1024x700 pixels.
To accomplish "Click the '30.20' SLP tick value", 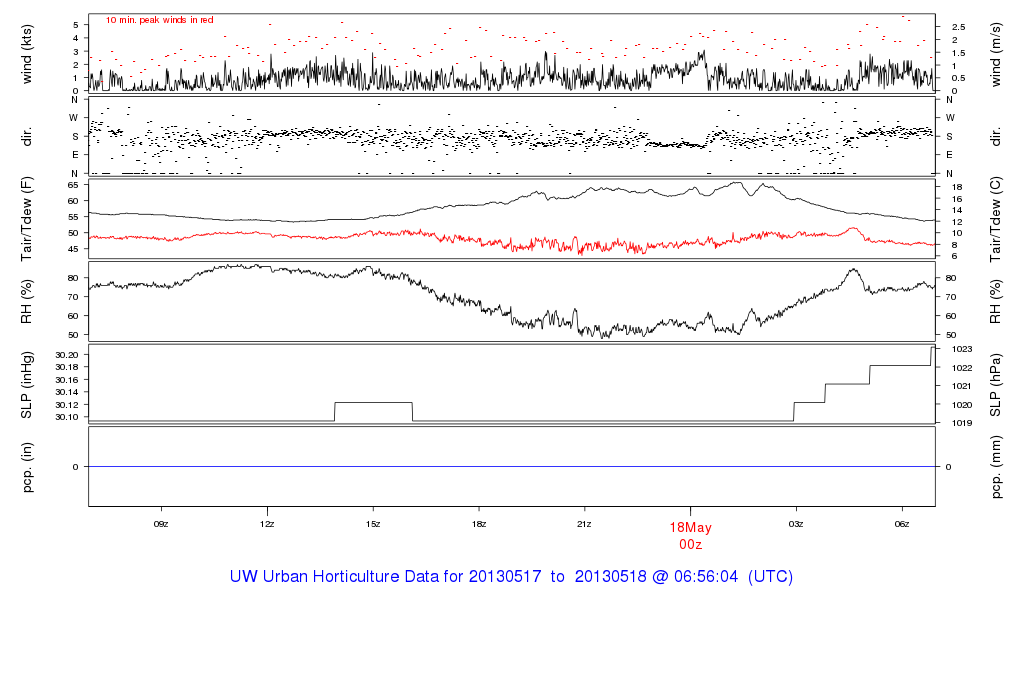I will pyautogui.click(x=67, y=355).
